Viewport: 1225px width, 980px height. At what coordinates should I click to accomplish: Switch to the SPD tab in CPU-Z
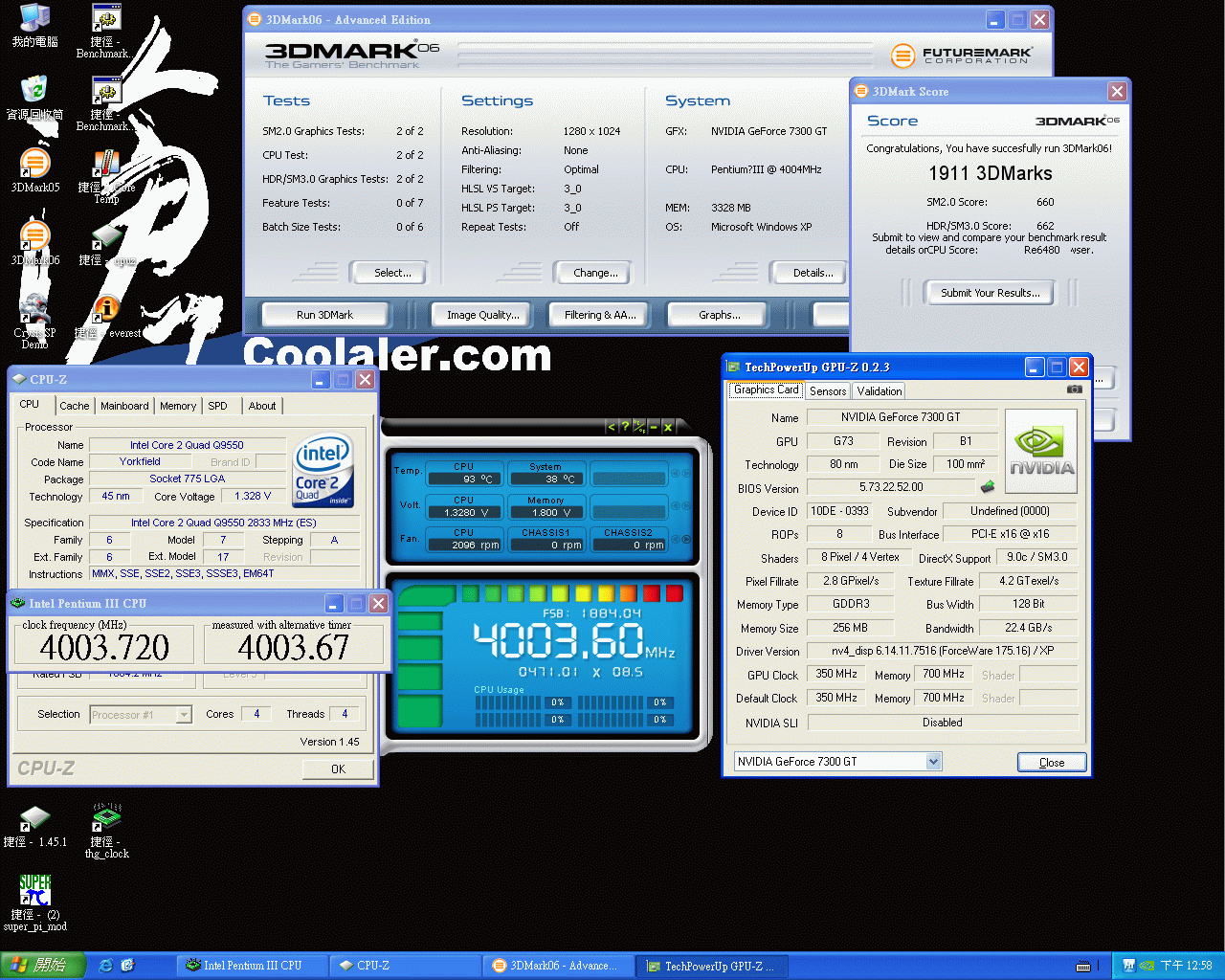[x=218, y=406]
